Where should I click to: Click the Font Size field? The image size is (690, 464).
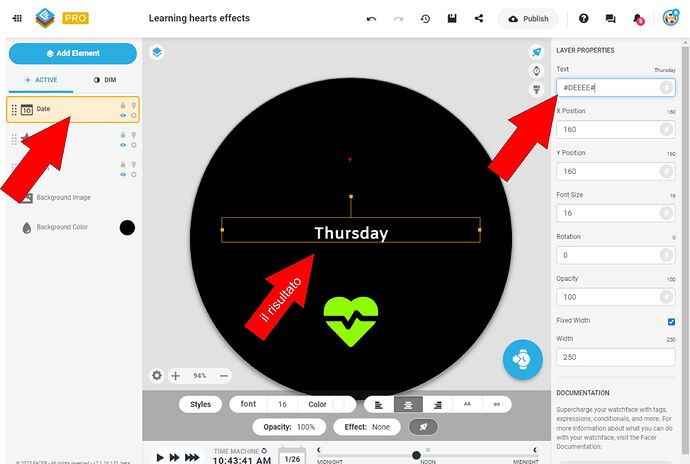pyautogui.click(x=615, y=213)
